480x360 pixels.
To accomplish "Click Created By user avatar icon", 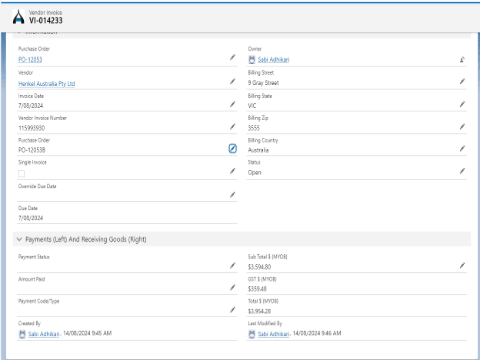I will click(22, 334).
